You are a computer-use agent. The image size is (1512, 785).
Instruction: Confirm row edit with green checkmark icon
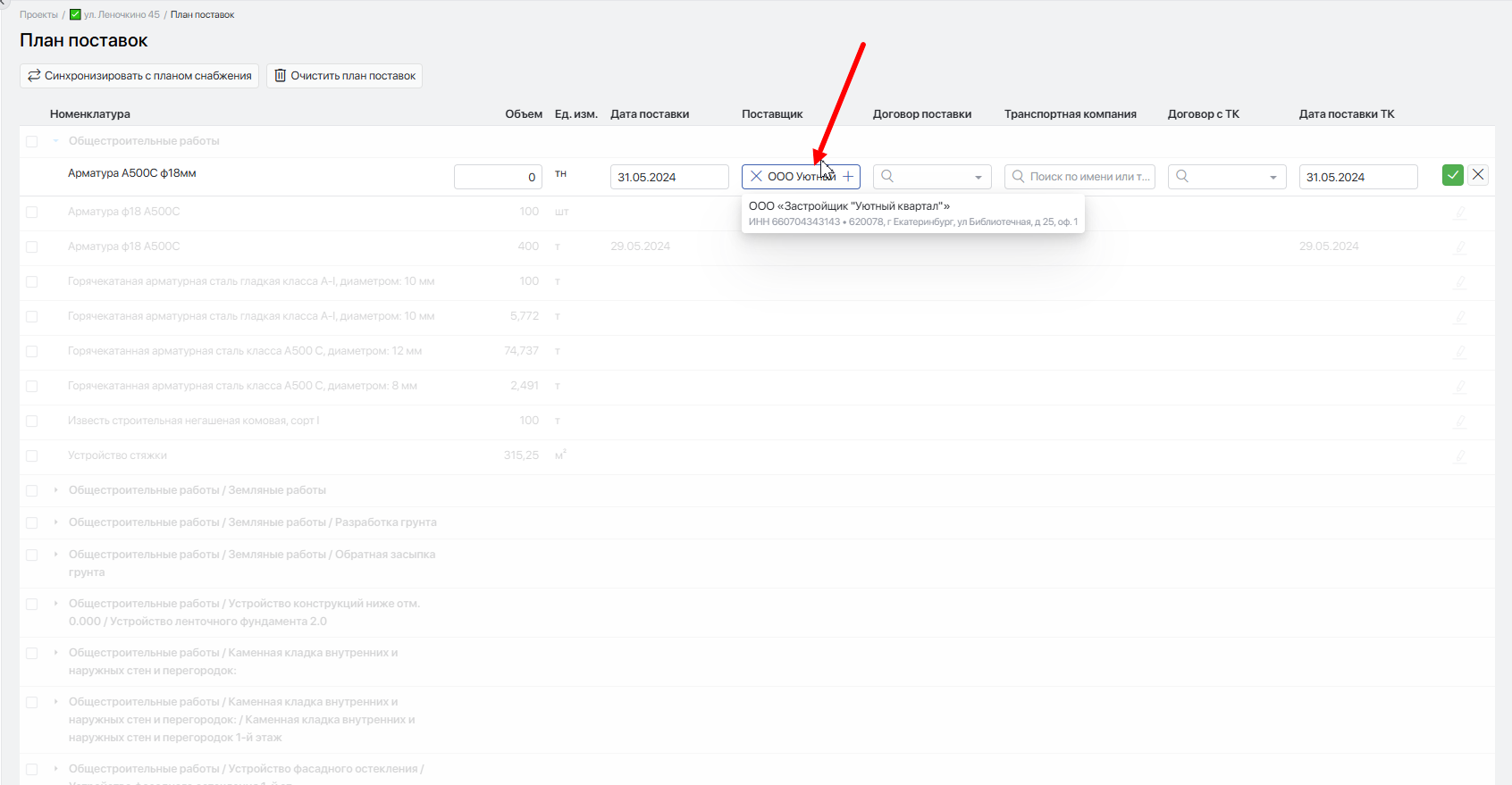1452,175
